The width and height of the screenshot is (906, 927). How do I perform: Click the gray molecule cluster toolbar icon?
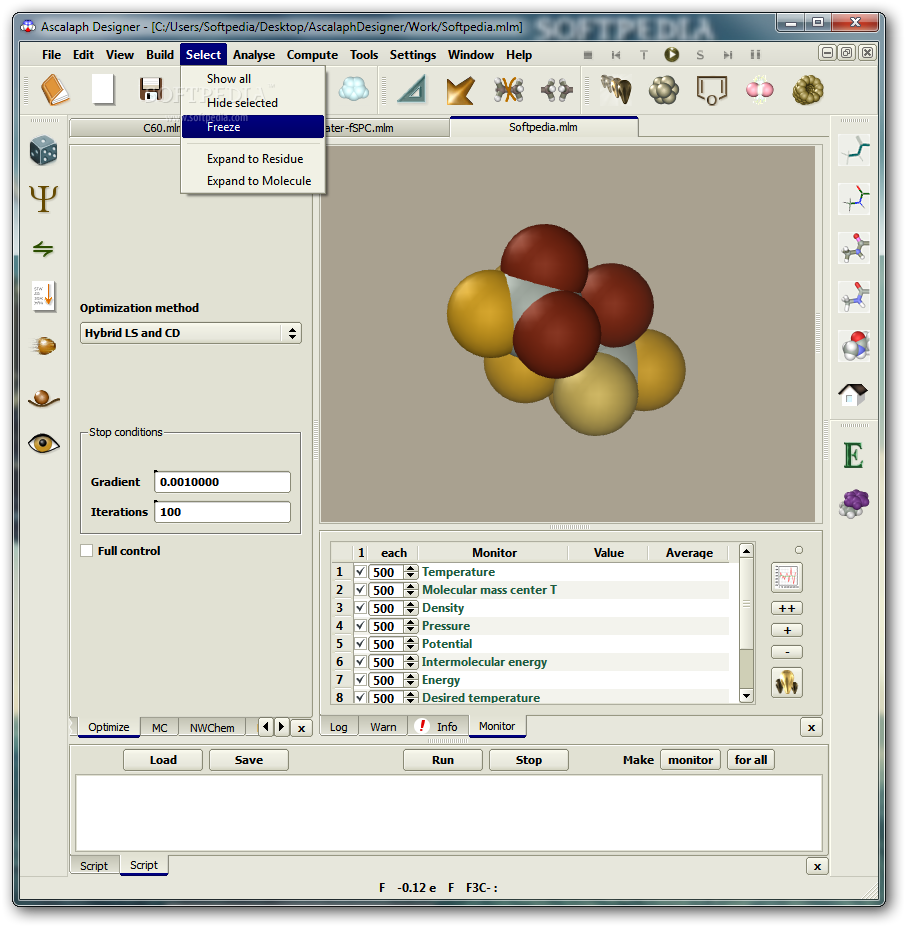(556, 90)
